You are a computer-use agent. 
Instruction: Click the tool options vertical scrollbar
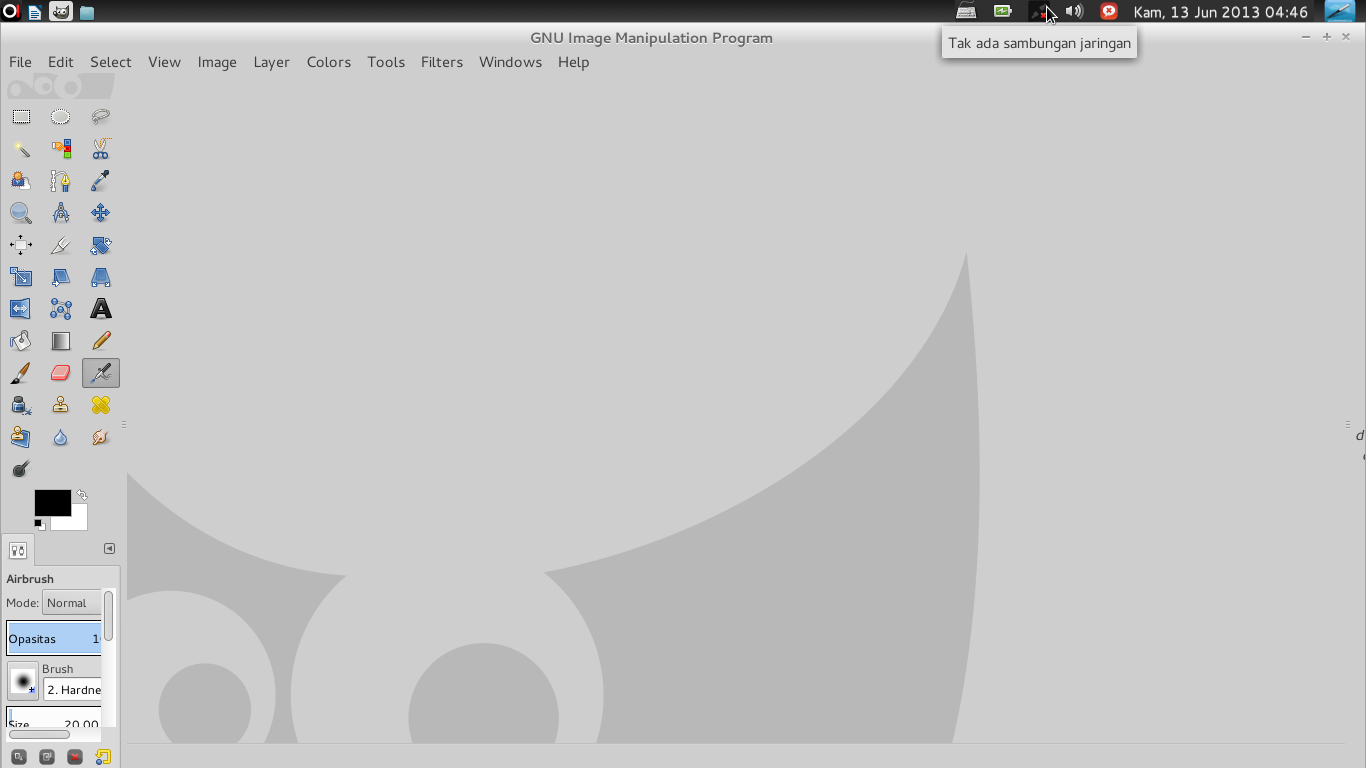tap(109, 616)
